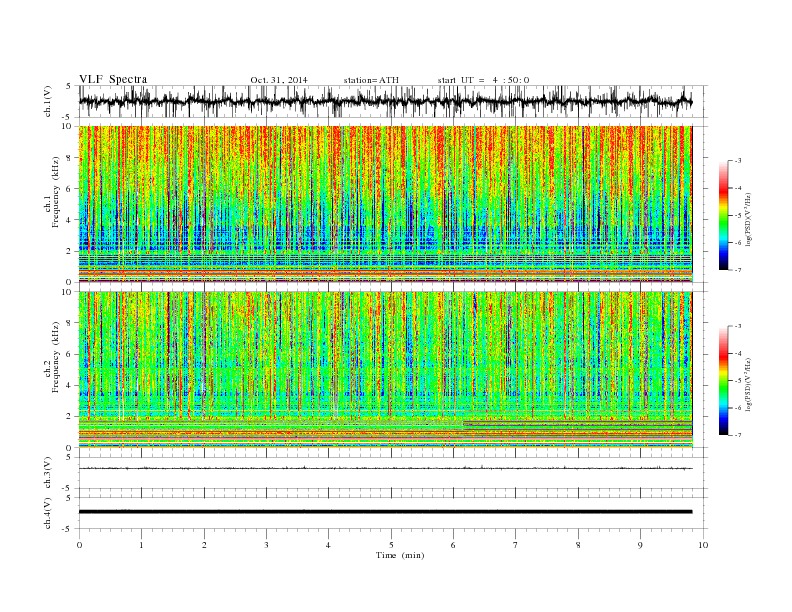Click the -5 tick on ch.2 colorbar
Image resolution: width=792 pixels, height=612 pixels.
(738, 381)
